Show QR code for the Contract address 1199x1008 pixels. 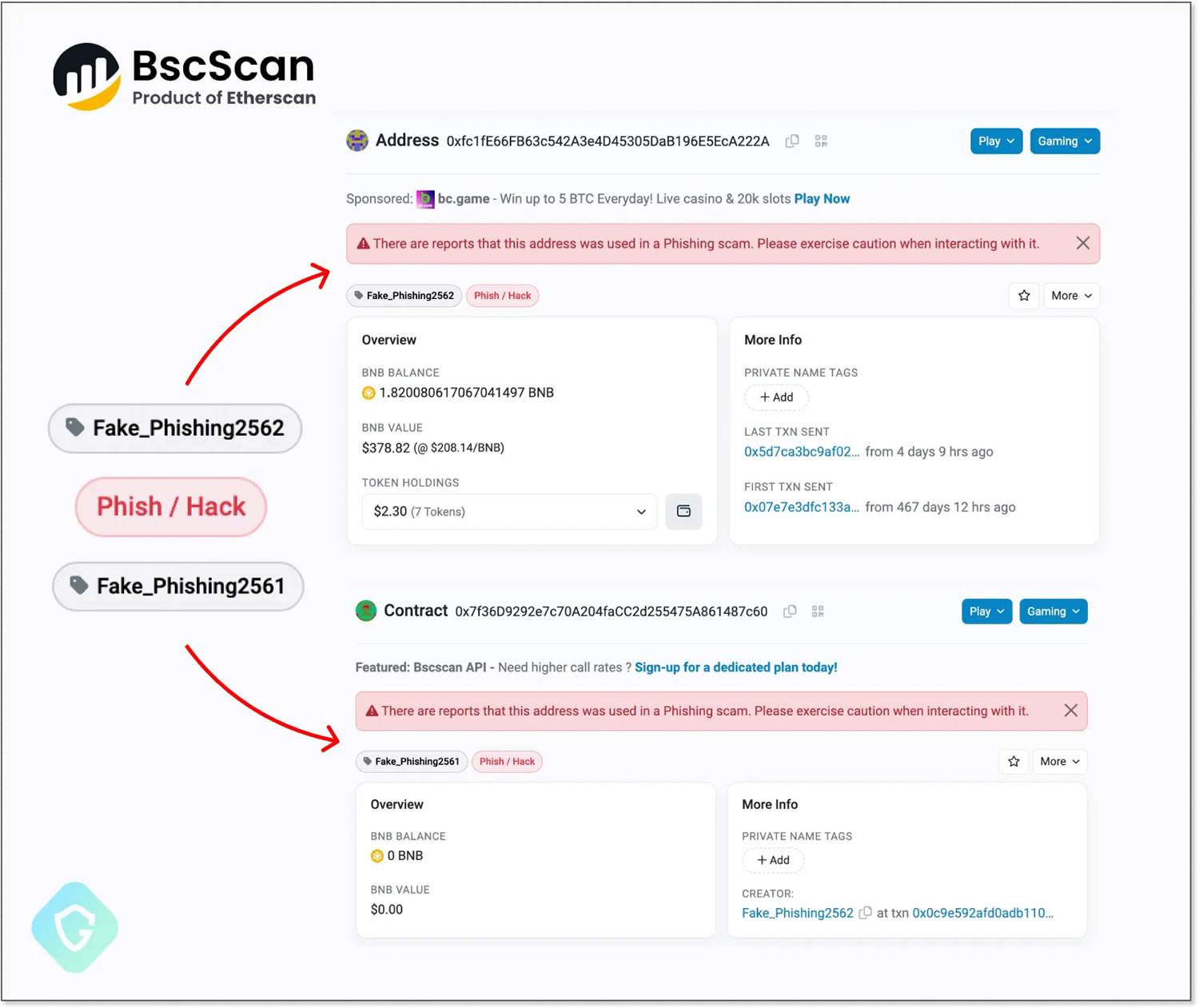pyautogui.click(x=818, y=612)
